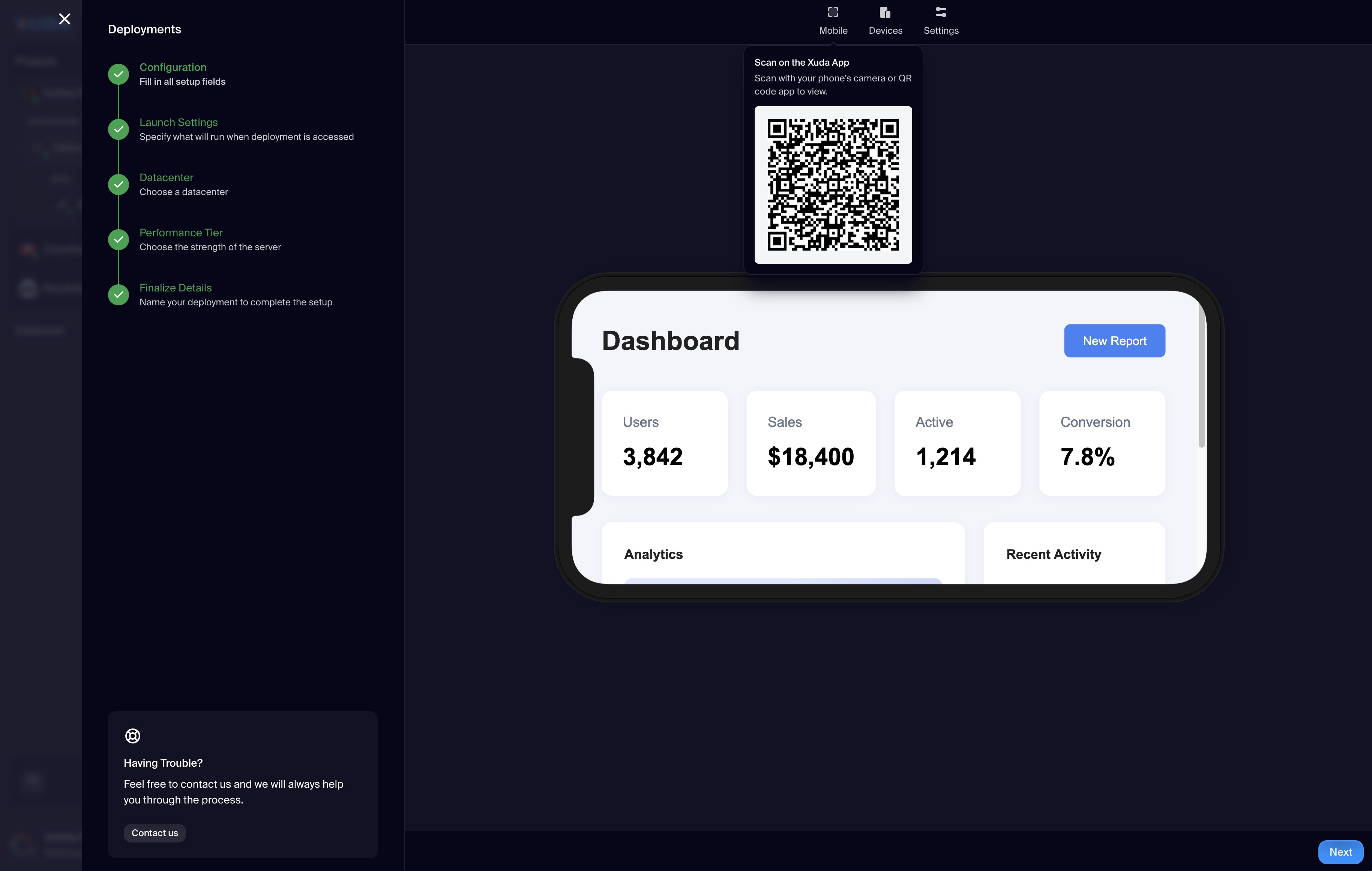Click the Configuration step checkmark icon
This screenshot has width=1372, height=871.
point(119,74)
